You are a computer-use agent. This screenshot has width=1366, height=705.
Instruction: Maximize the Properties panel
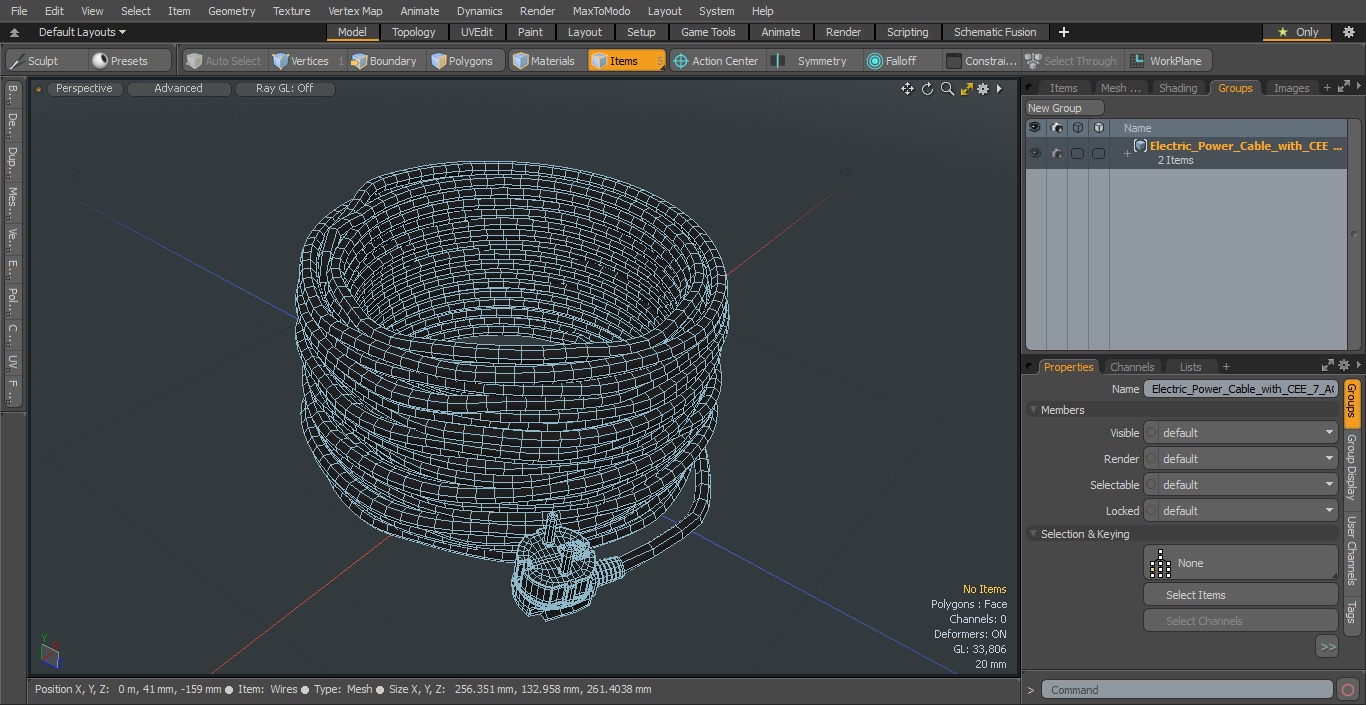[1328, 365]
